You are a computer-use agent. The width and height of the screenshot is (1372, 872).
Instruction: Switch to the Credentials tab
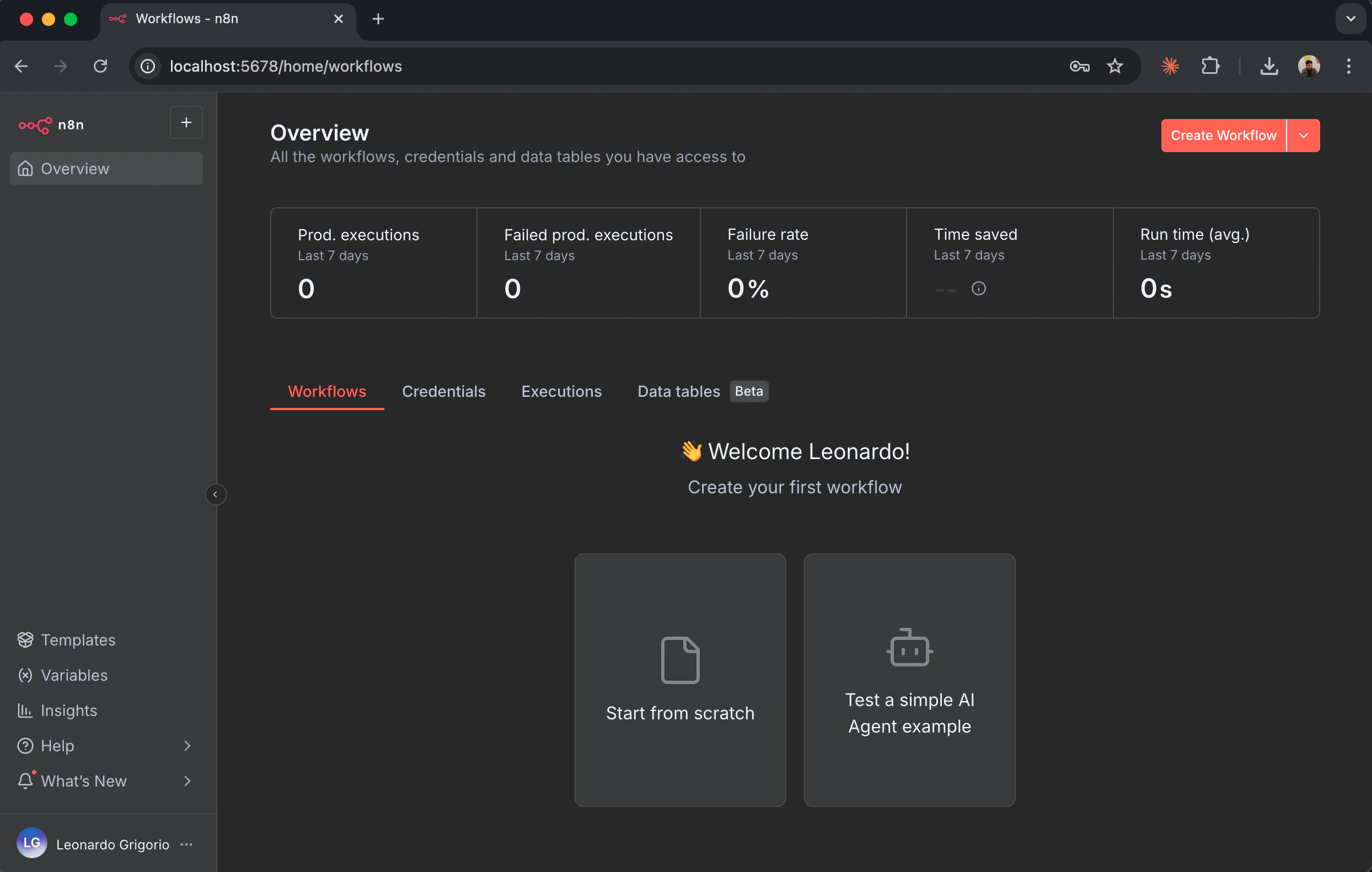[444, 391]
